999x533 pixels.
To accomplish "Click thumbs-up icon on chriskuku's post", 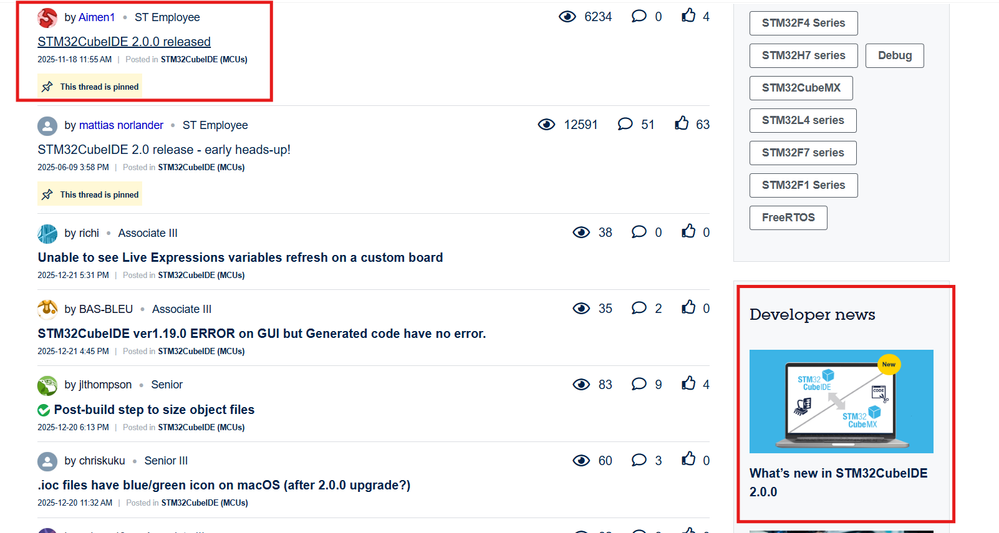I will coord(688,458).
